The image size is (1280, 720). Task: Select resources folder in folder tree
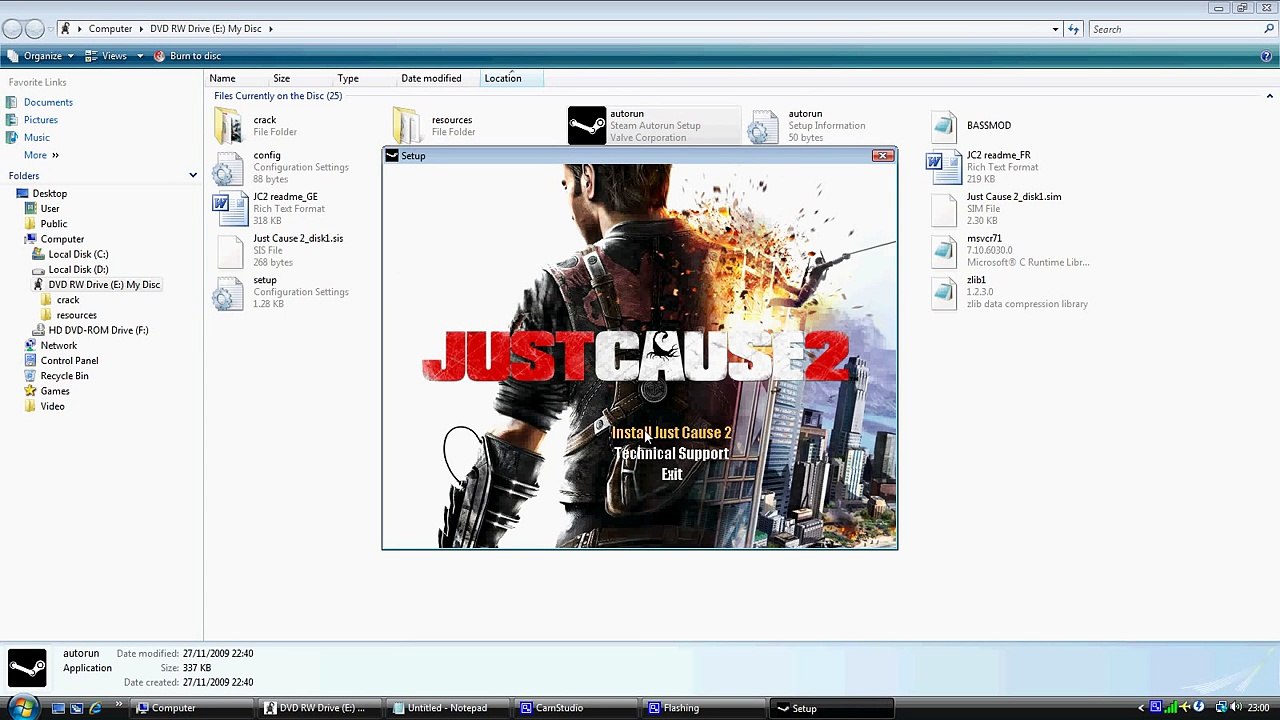77,315
